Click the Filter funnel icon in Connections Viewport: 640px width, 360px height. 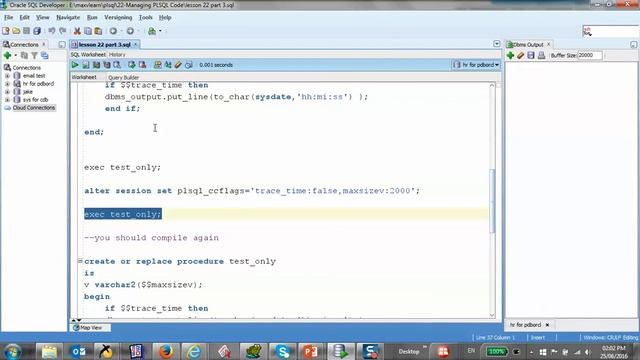click(x=34, y=56)
